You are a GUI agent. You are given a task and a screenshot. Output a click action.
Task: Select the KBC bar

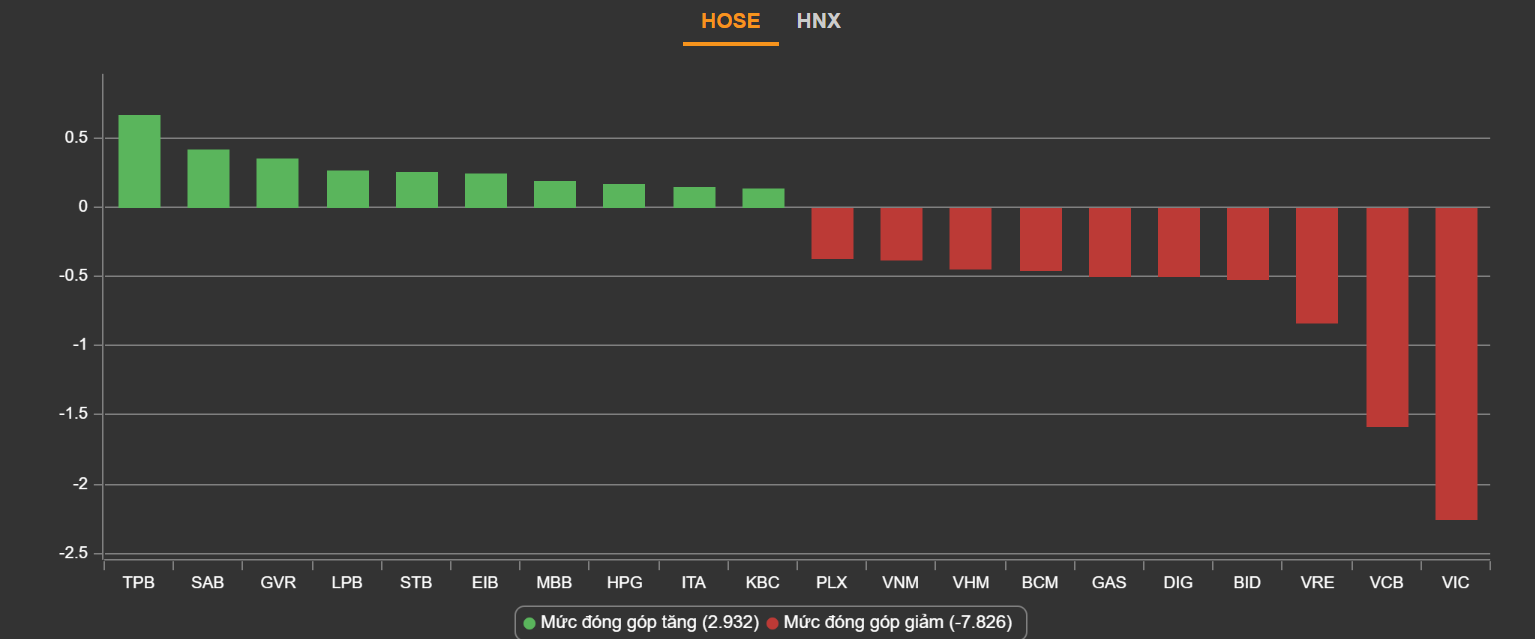pyautogui.click(x=763, y=198)
